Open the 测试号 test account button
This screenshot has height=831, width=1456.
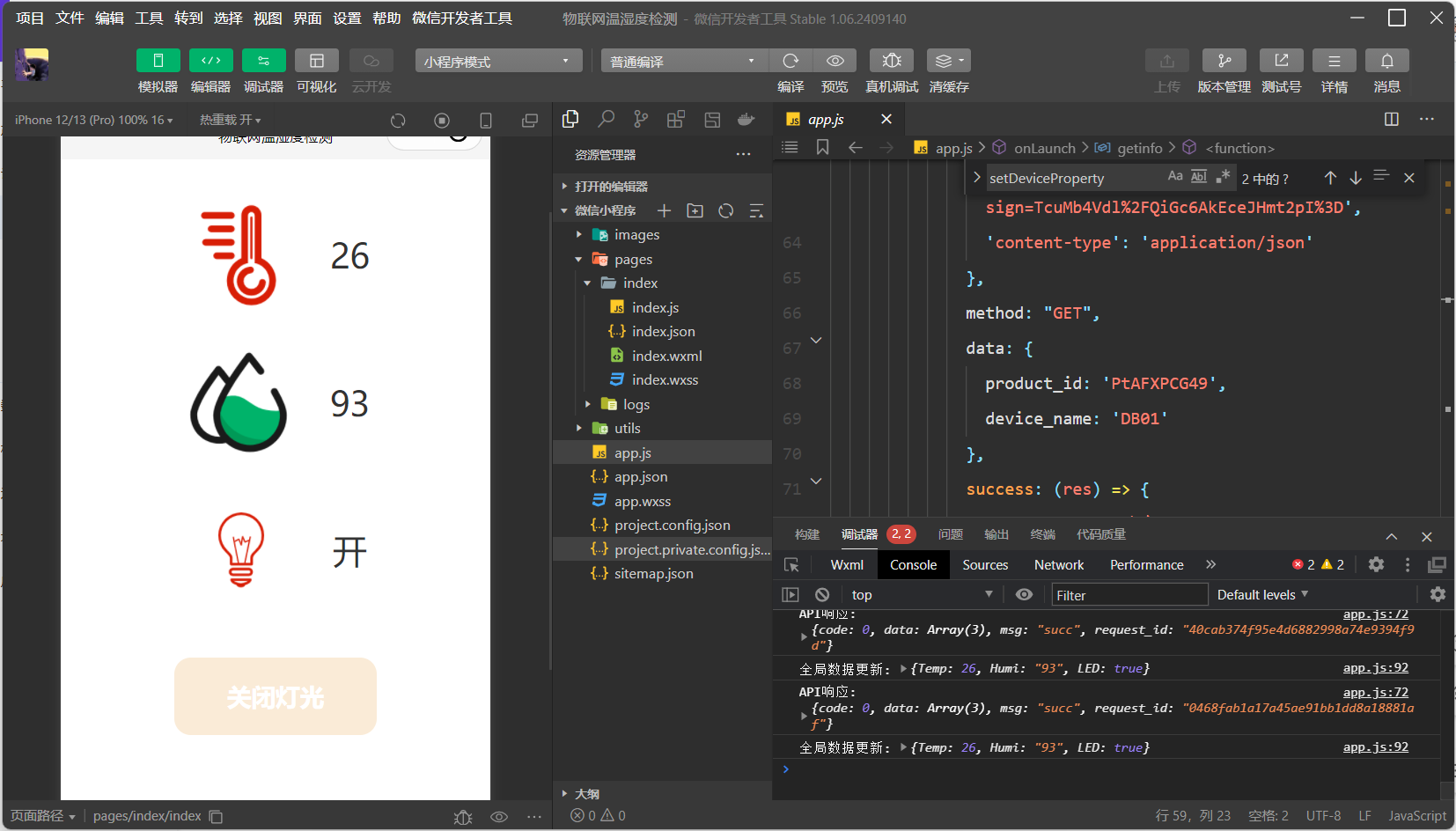coord(1282,61)
